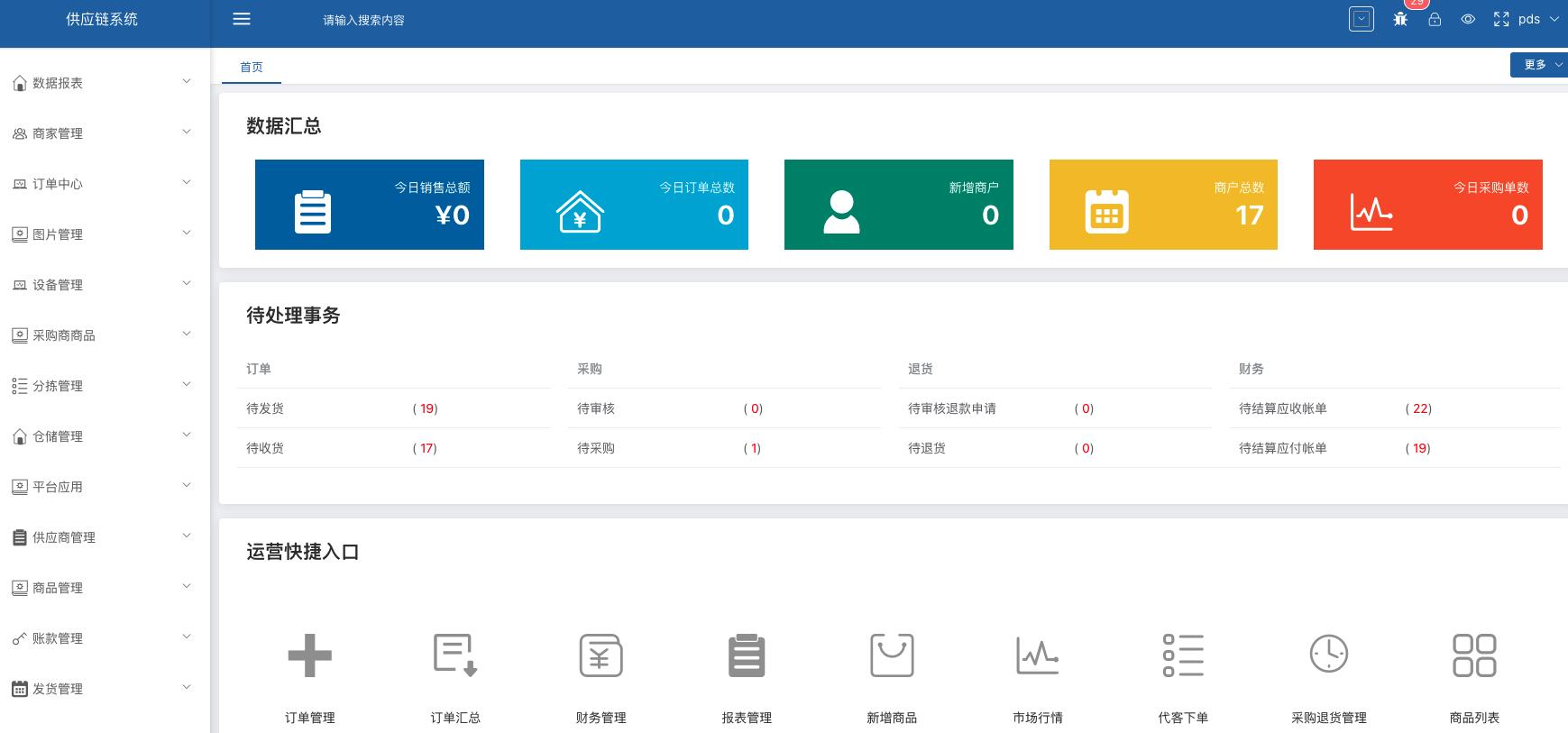Switch to the 首页 tab

pos(252,68)
